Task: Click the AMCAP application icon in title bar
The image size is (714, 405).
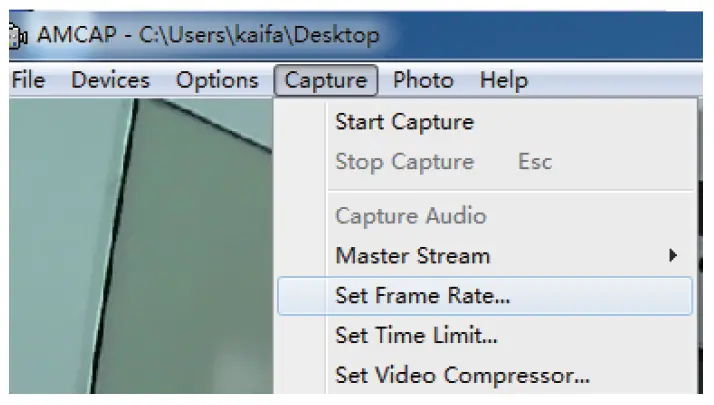Action: (16, 36)
